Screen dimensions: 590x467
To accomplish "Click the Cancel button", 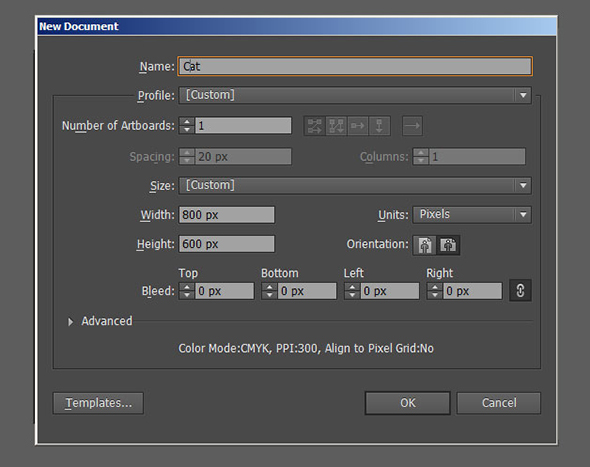I will (499, 403).
